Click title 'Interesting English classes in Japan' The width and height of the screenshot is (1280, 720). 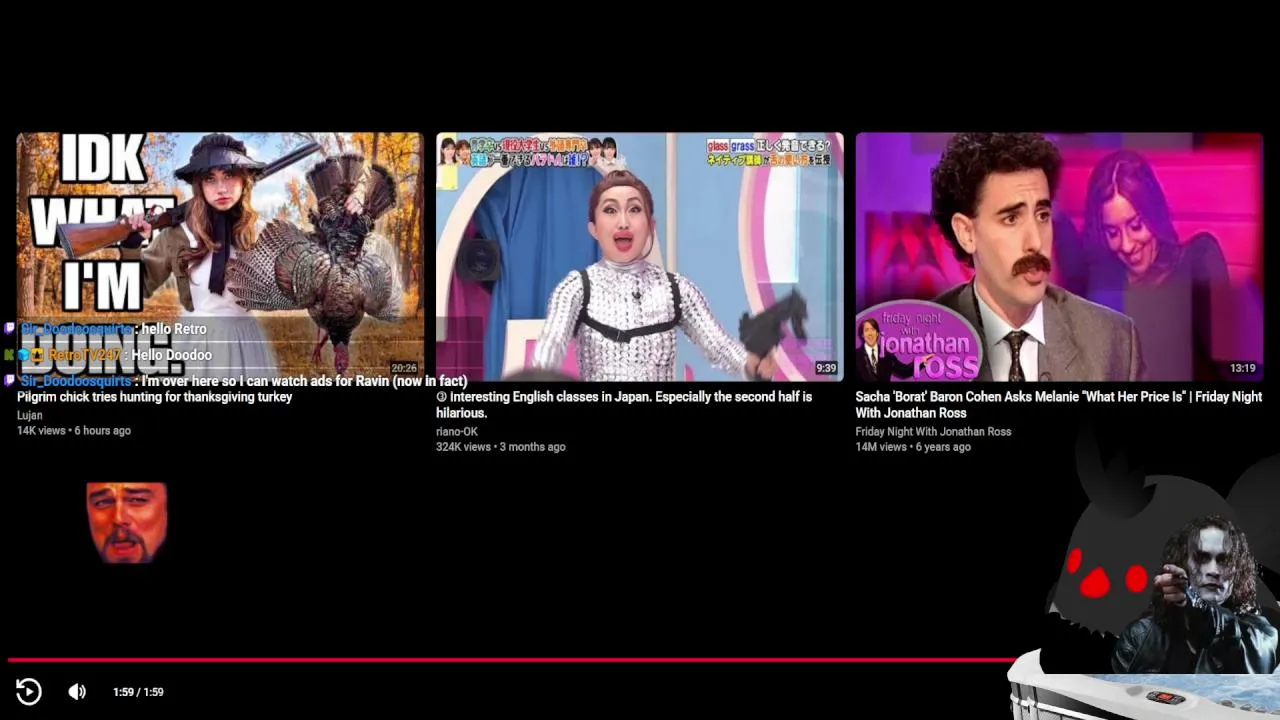click(x=624, y=405)
